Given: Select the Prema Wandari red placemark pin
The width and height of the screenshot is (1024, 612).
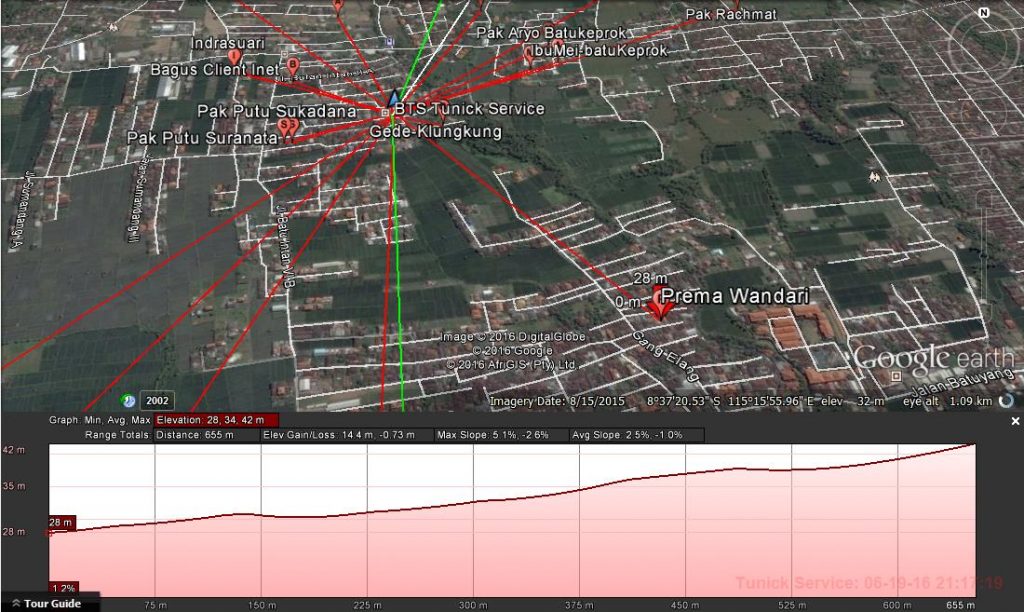Looking at the screenshot, I should [x=660, y=304].
